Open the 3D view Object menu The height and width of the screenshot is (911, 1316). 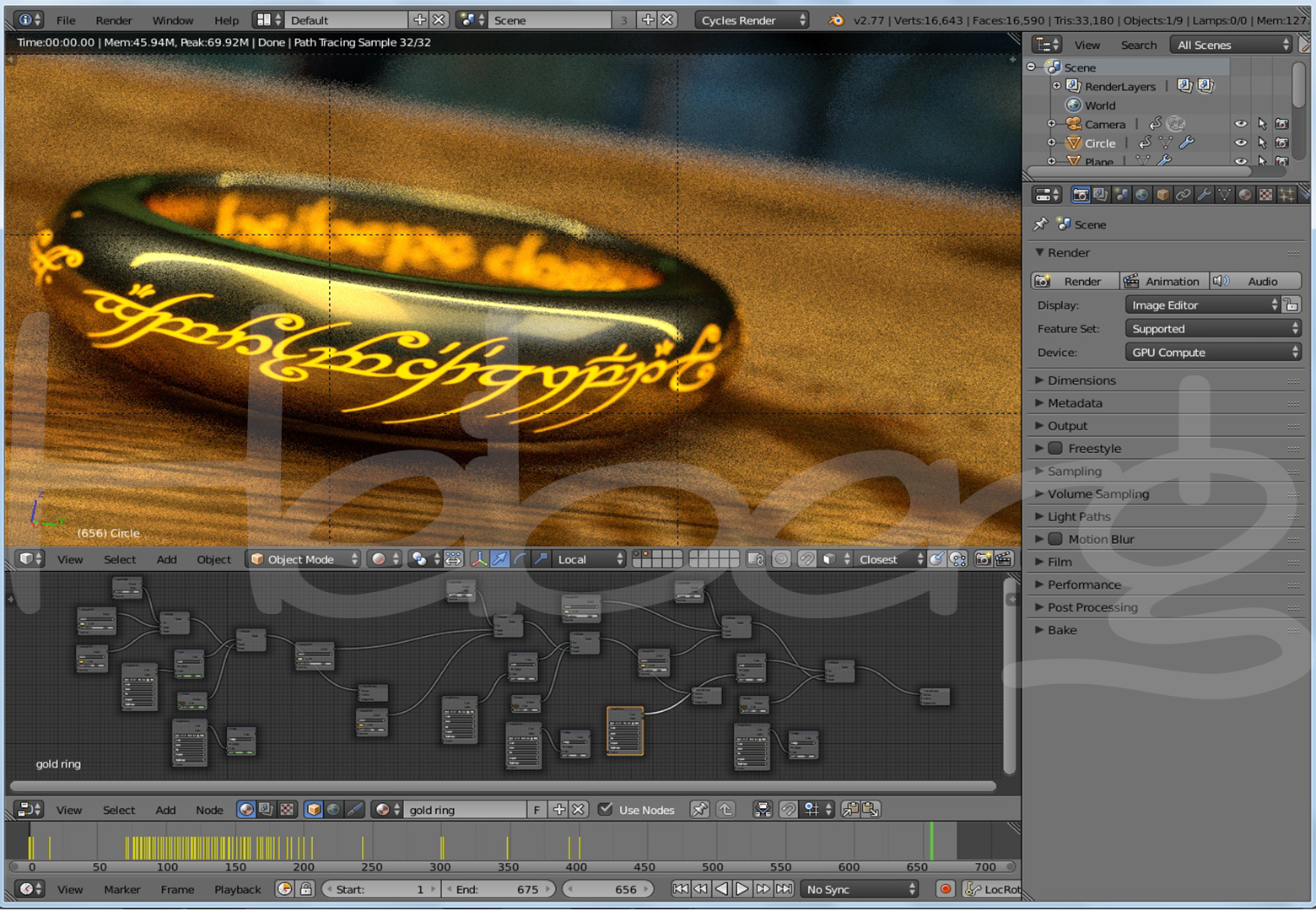coord(213,559)
